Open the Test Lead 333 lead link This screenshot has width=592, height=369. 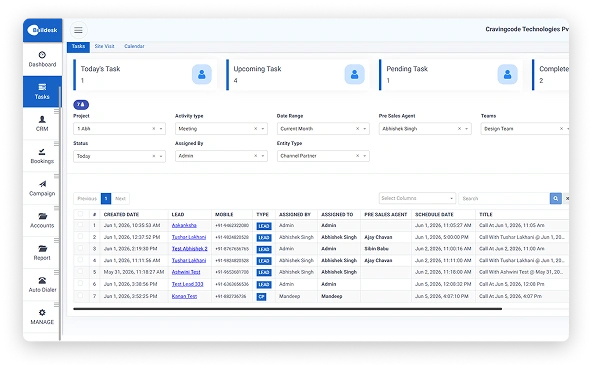[x=188, y=284]
